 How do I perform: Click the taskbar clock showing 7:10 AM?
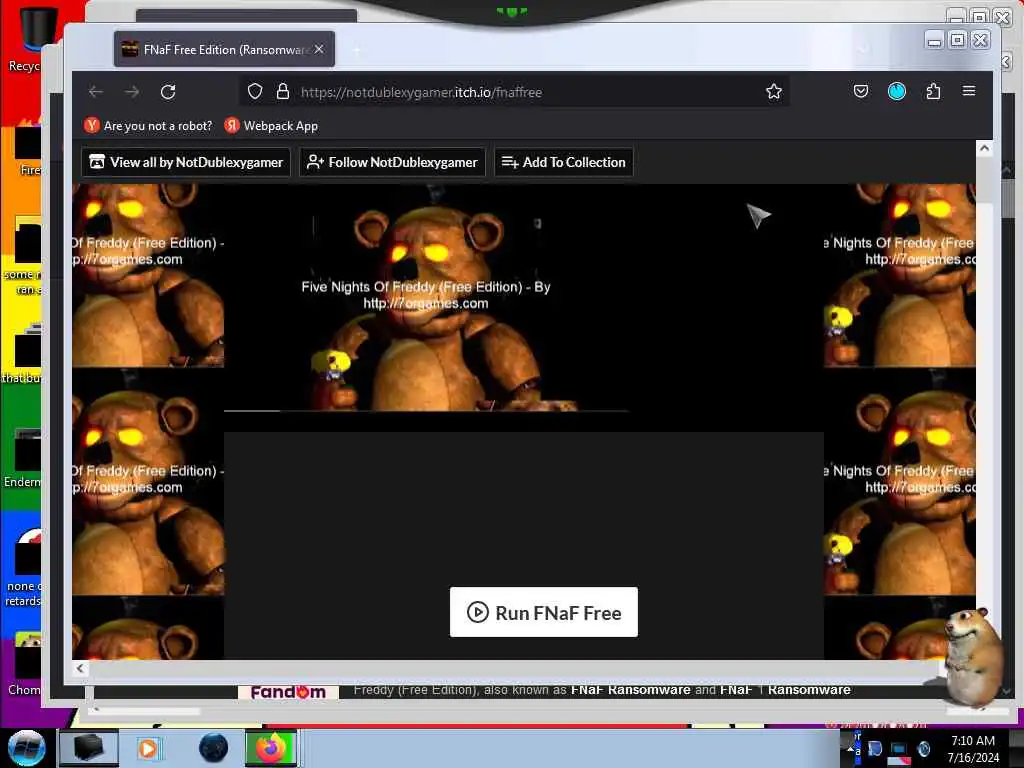(x=973, y=749)
